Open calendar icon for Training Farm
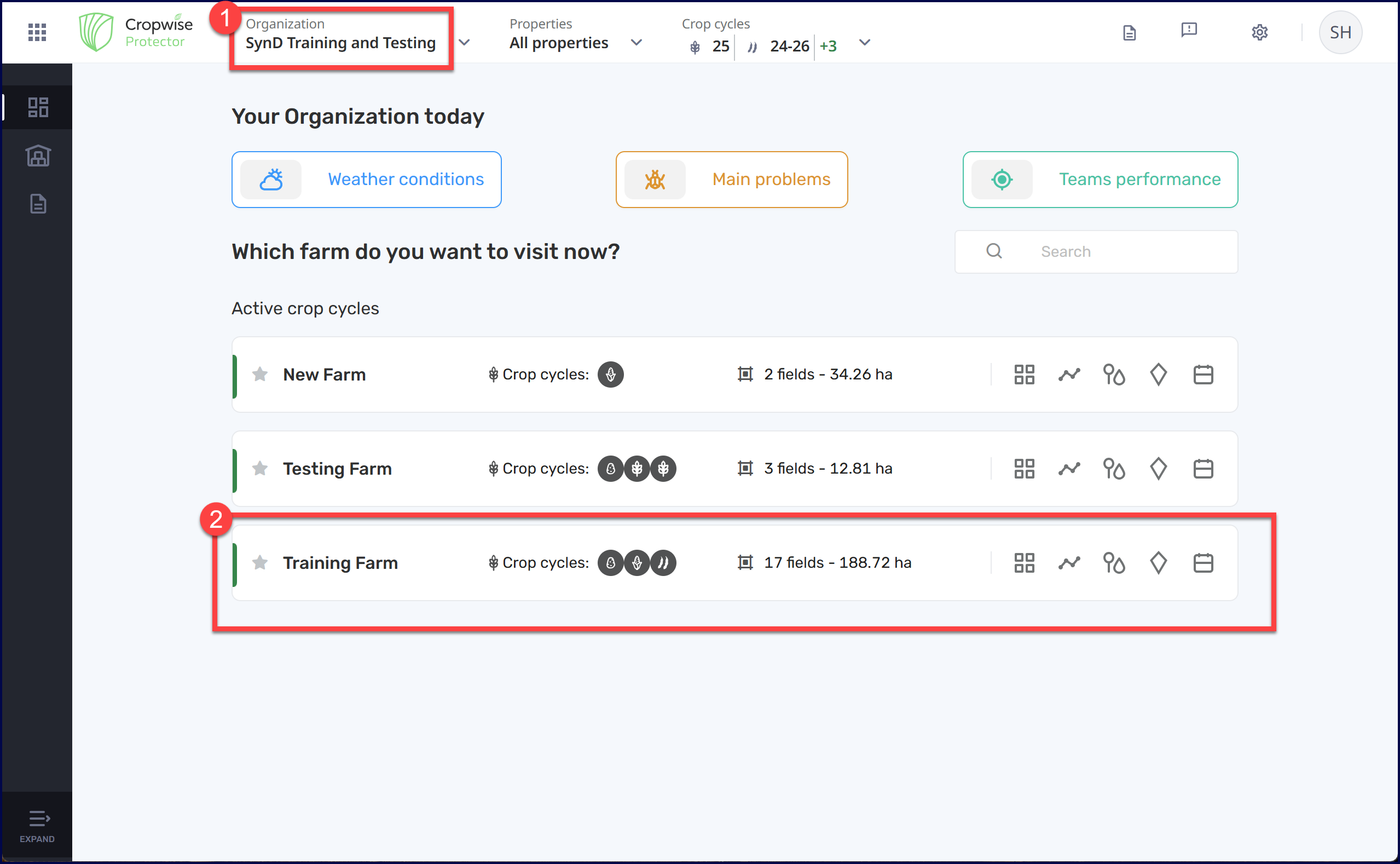Viewport: 1400px width, 864px height. [x=1203, y=563]
